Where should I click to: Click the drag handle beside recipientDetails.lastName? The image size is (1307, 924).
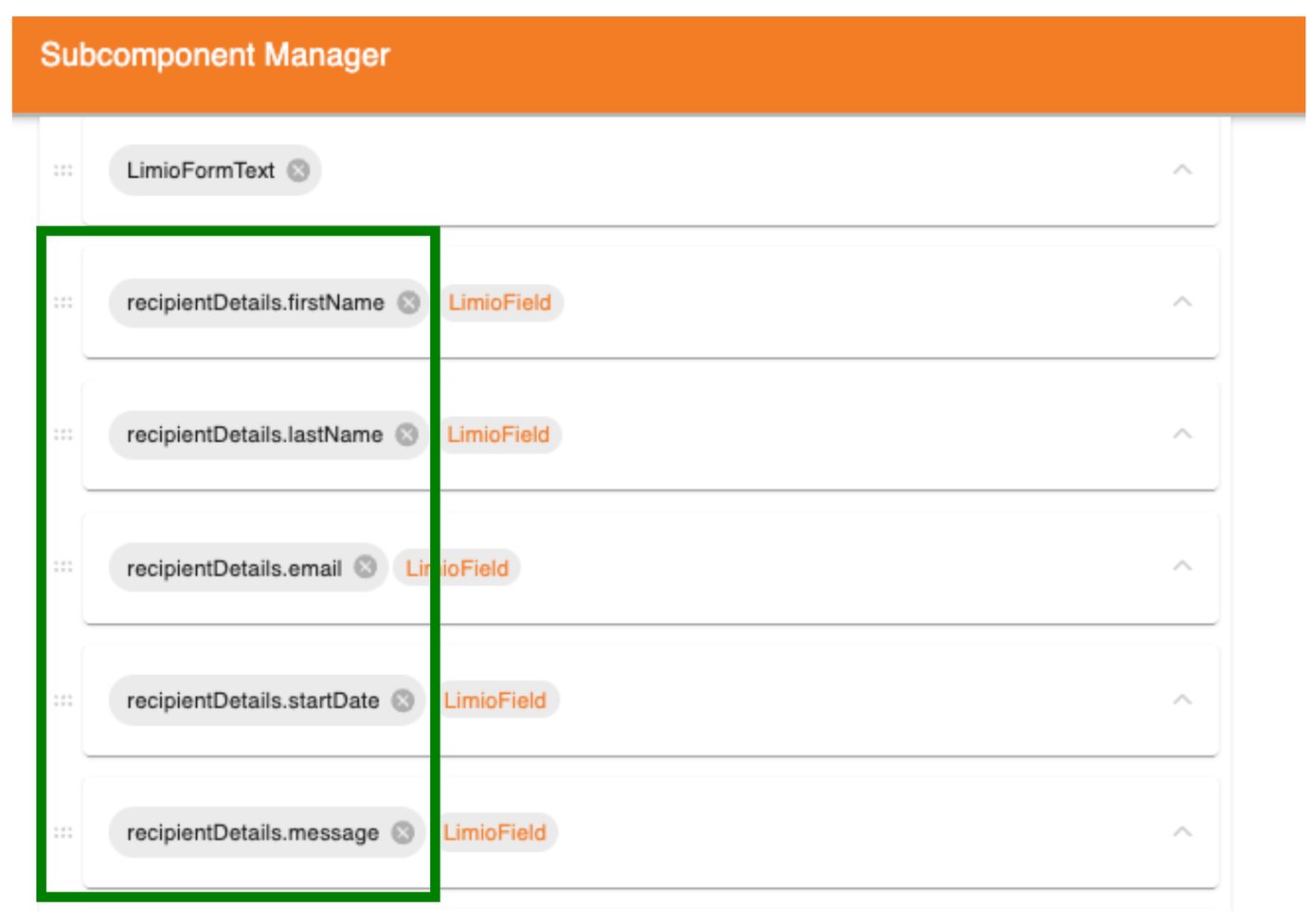(x=63, y=435)
